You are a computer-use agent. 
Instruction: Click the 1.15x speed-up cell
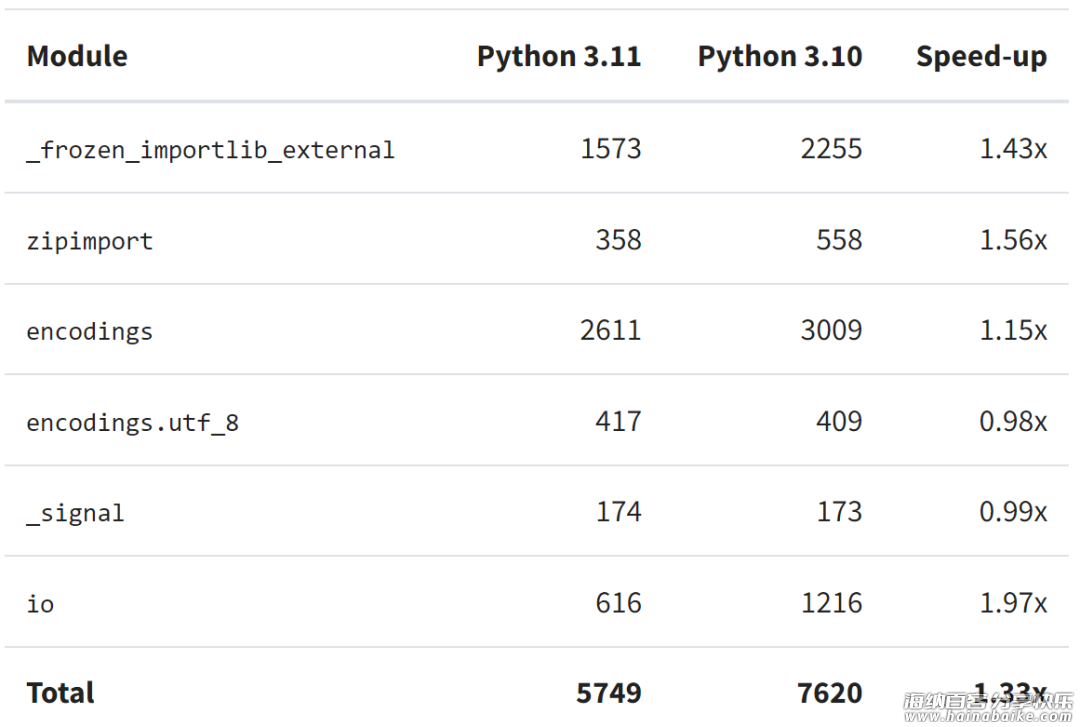point(1013,330)
